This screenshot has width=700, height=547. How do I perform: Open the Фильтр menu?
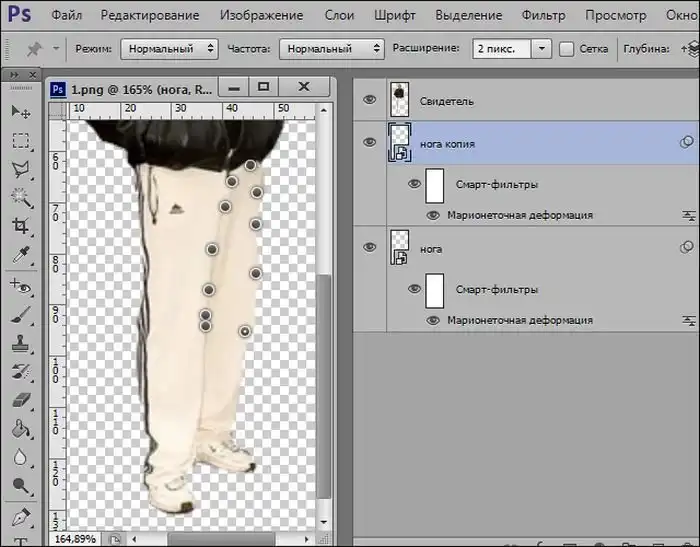[543, 15]
